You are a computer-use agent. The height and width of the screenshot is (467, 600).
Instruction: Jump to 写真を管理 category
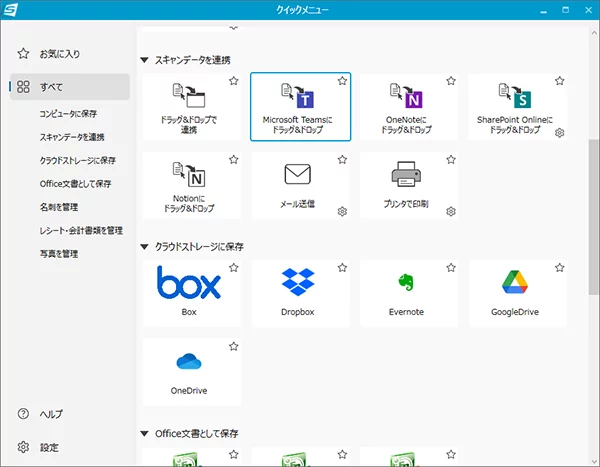(x=59, y=254)
